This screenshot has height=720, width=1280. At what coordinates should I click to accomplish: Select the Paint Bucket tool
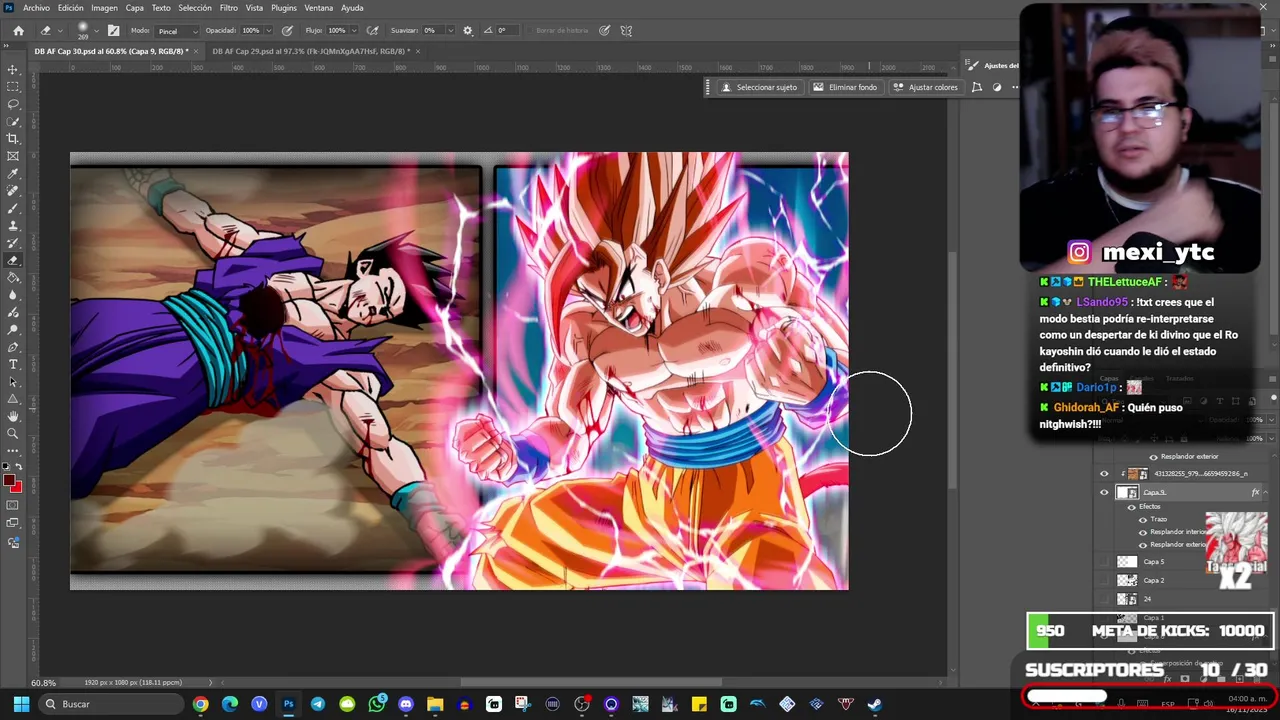(13, 278)
